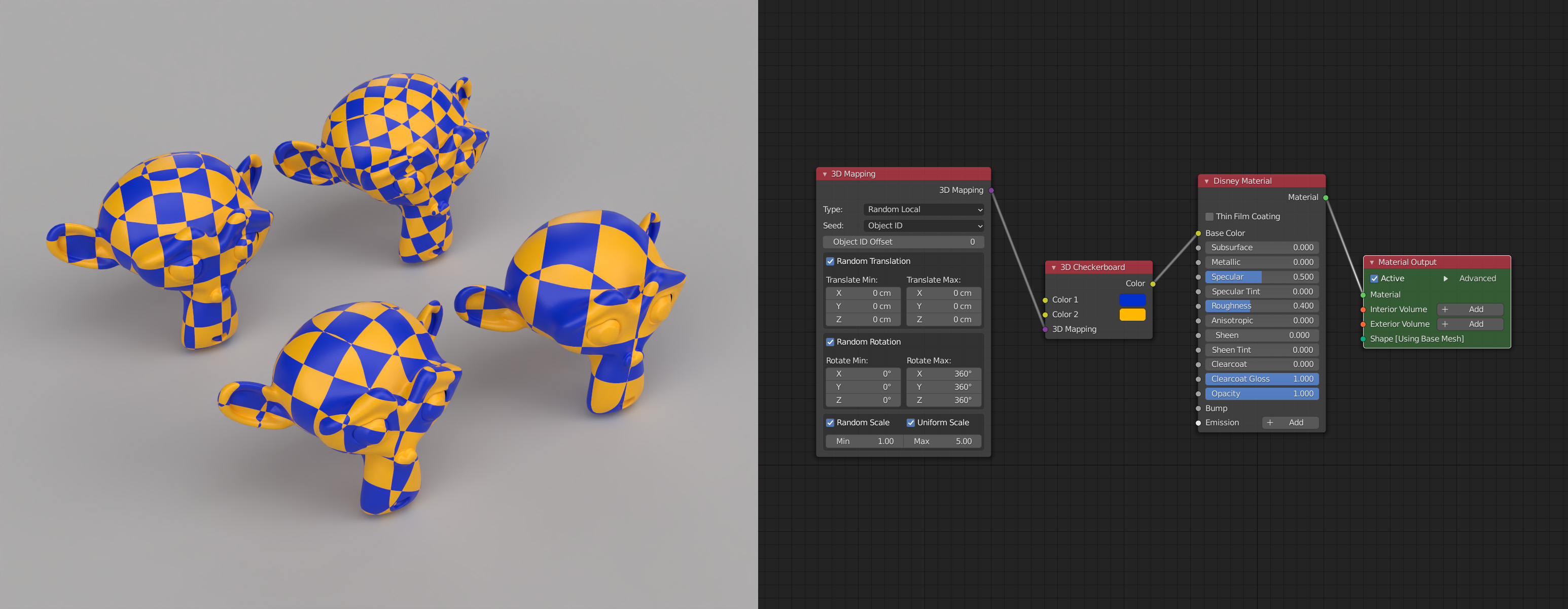1568x609 pixels.
Task: Disable the Random Translation checkbox
Action: coord(830,261)
